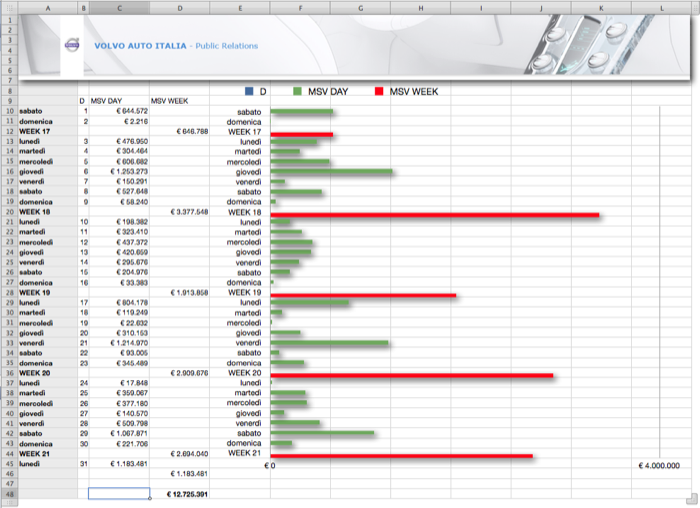Click the select-all corner of the sheet
Viewport: 700px width, 508px height.
(x=8, y=7)
